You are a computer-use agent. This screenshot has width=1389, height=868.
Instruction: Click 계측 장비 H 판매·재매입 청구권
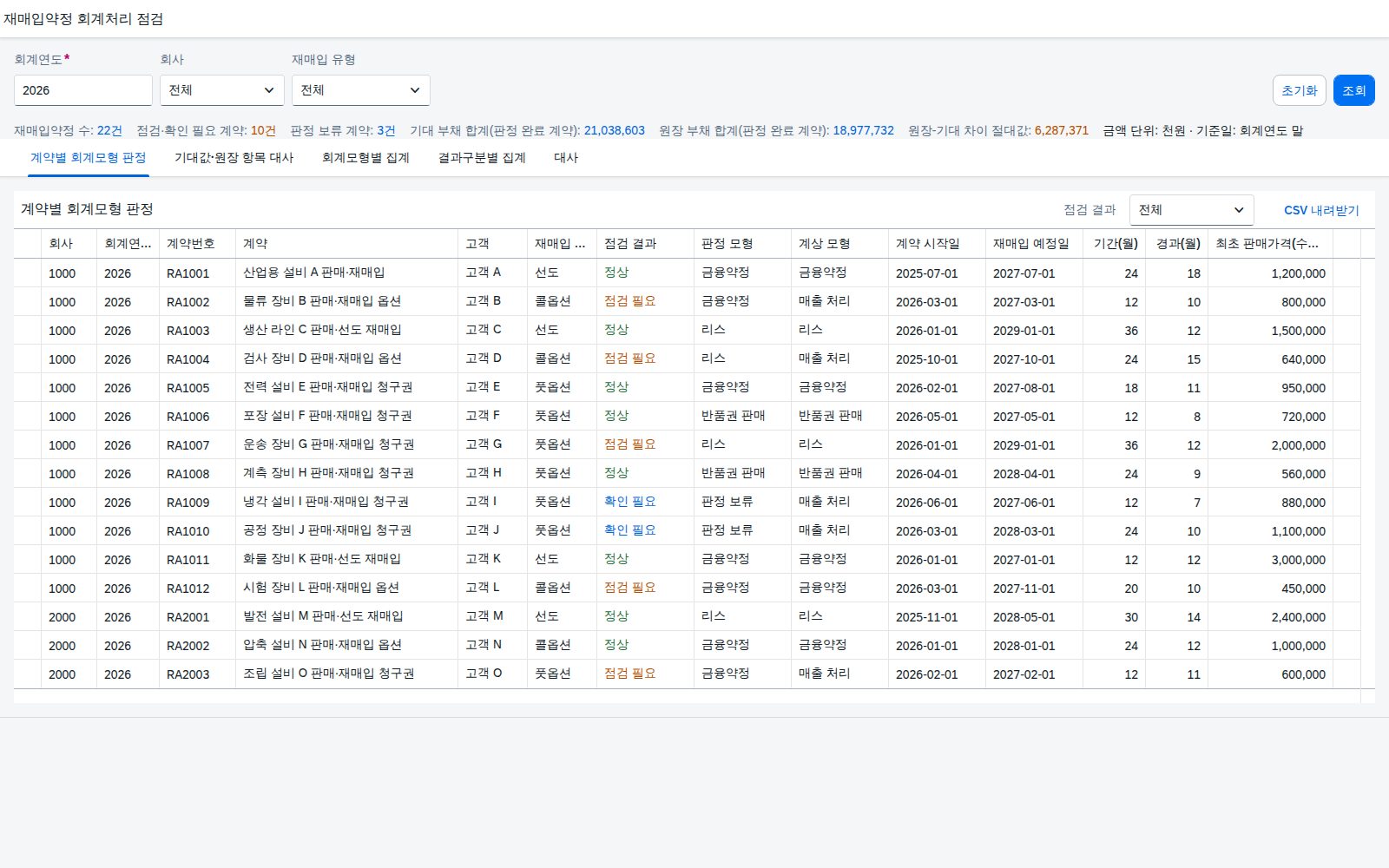click(x=328, y=474)
